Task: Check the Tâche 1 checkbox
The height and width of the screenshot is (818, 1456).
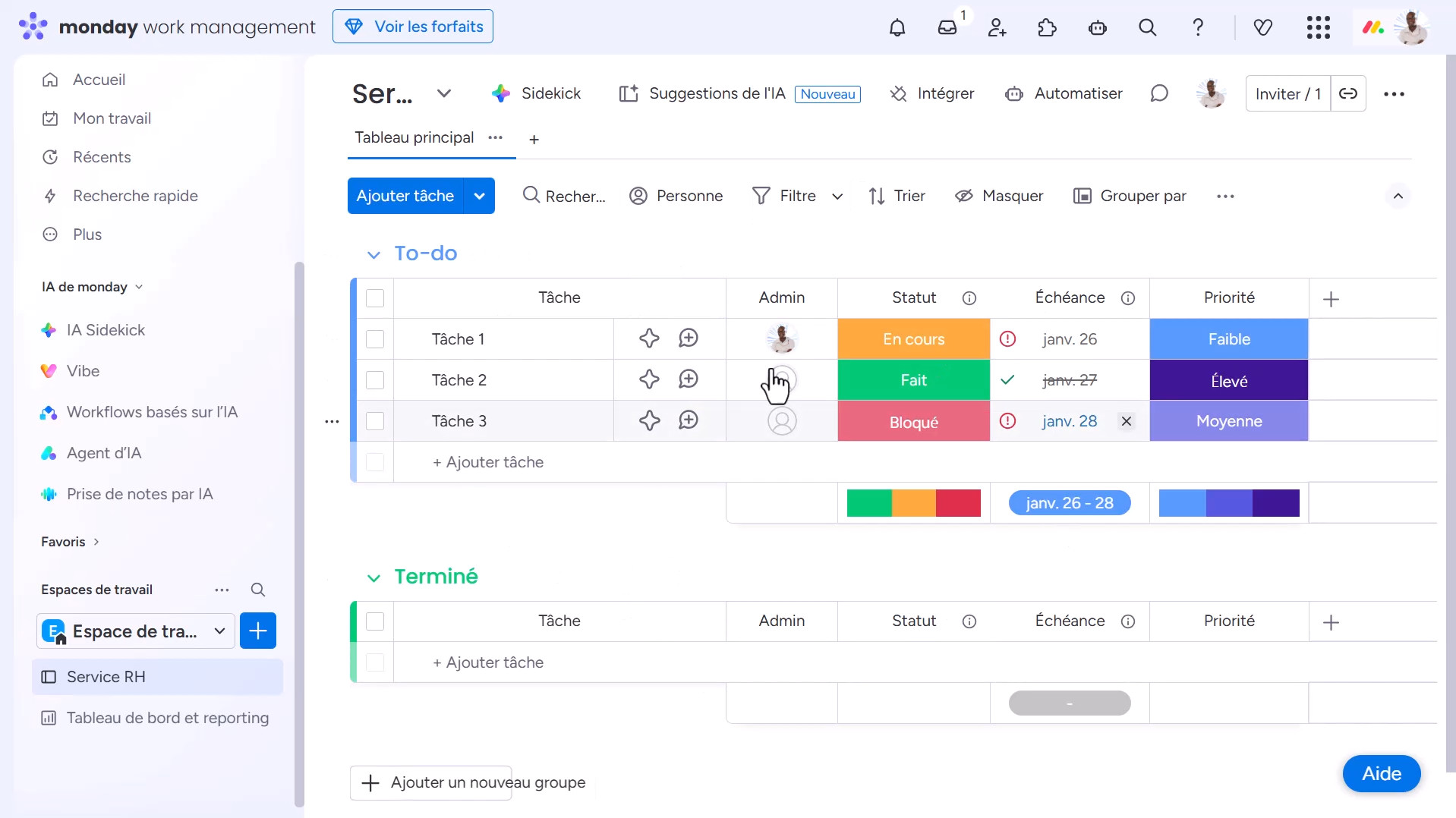Action: click(x=375, y=339)
